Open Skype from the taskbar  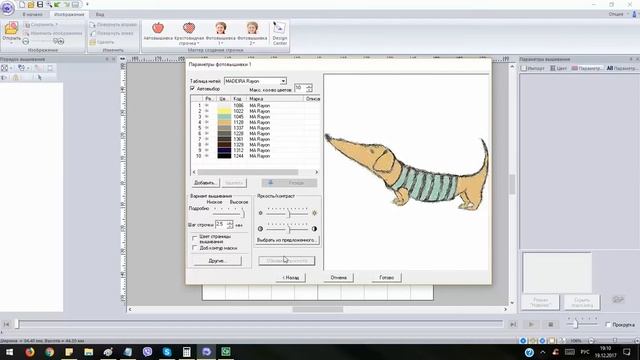(x=167, y=352)
